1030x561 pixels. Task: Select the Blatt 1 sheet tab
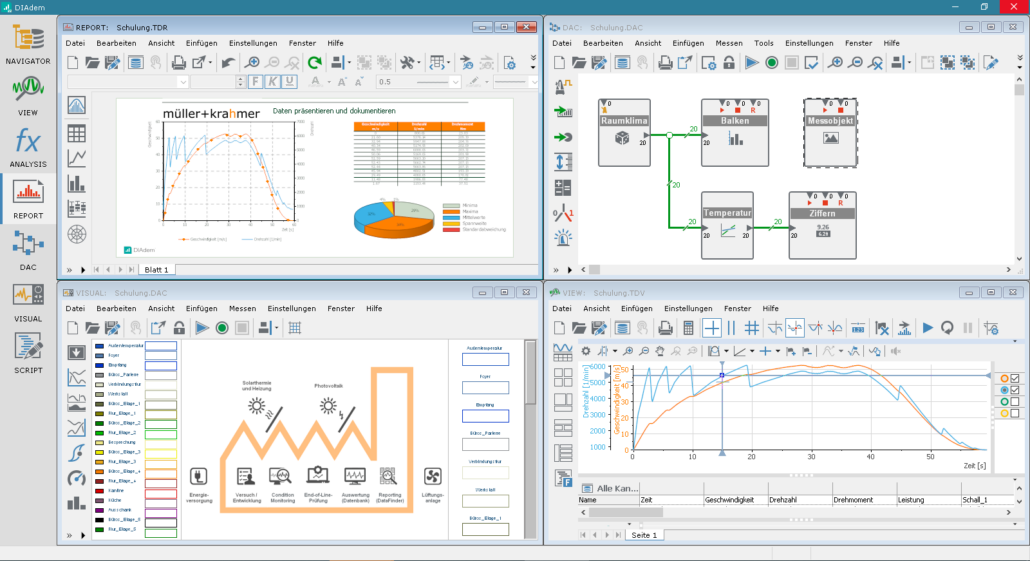157,270
